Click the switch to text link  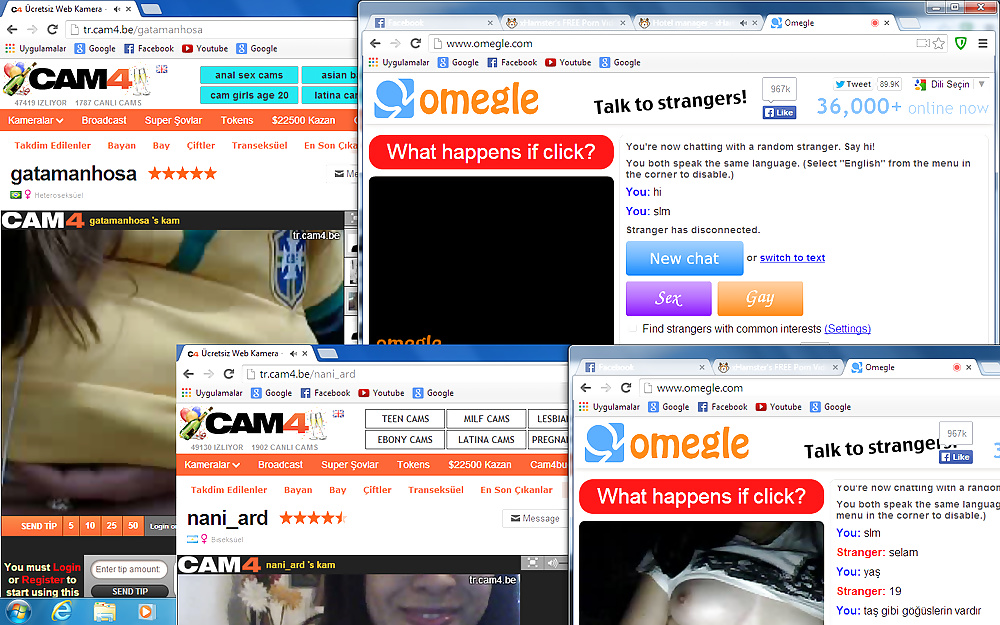pyautogui.click(x=792, y=258)
